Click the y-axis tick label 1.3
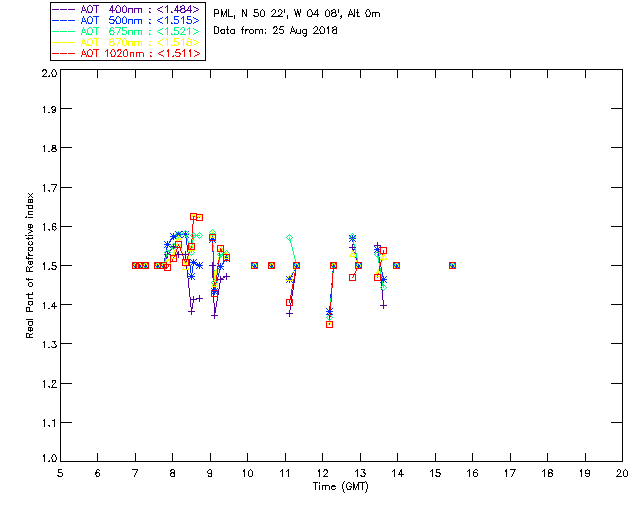Viewport: 640px width, 512px height. (x=49, y=344)
